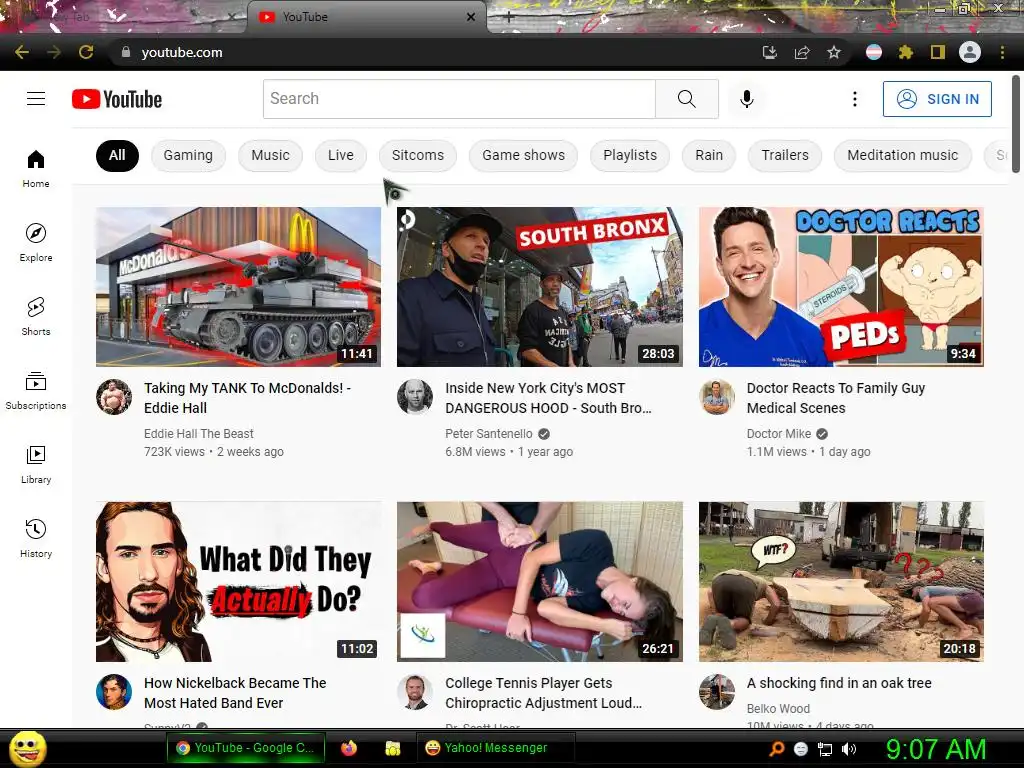Viewport: 1024px width, 768px height.
Task: Select the Live filter chip
Action: tap(341, 155)
